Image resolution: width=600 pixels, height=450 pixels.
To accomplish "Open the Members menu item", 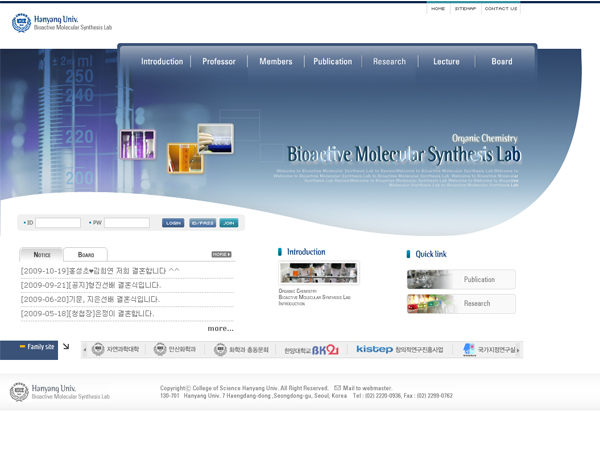I will 276,62.
